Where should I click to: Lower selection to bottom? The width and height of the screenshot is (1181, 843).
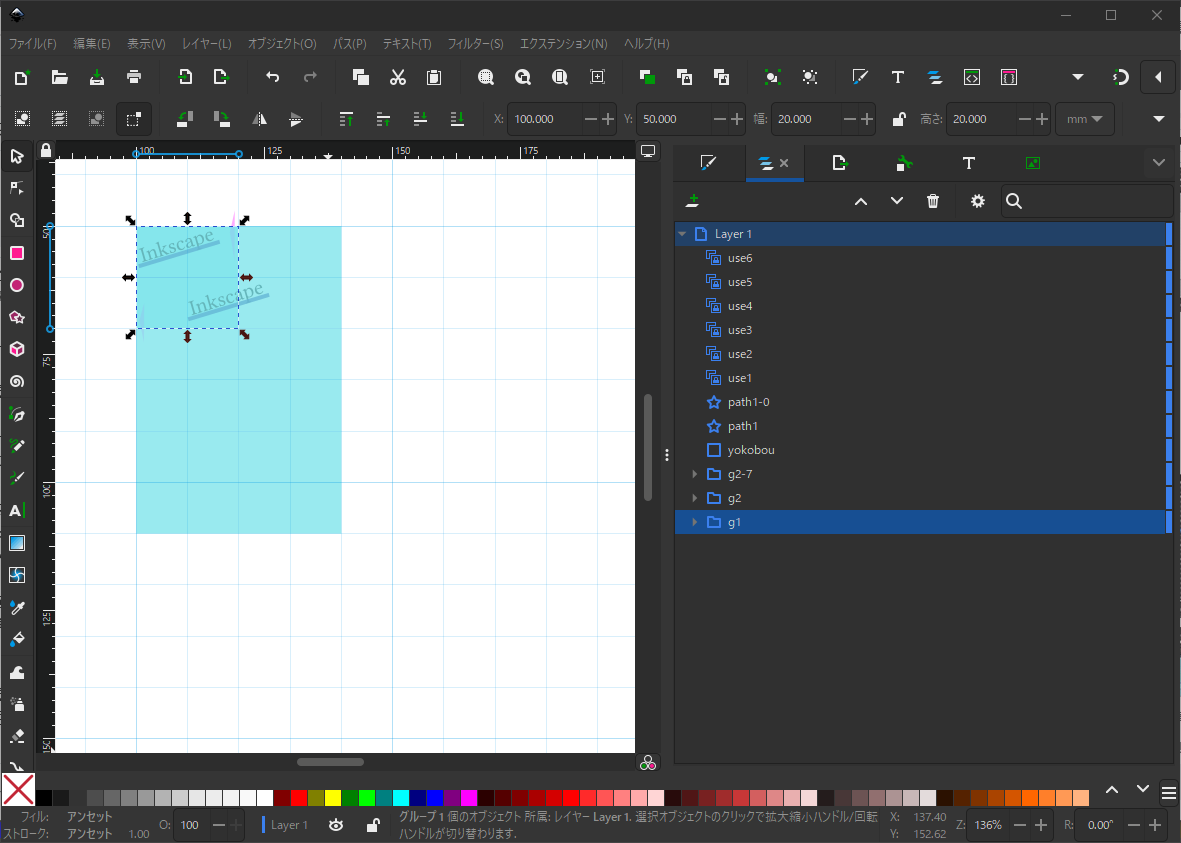(457, 119)
